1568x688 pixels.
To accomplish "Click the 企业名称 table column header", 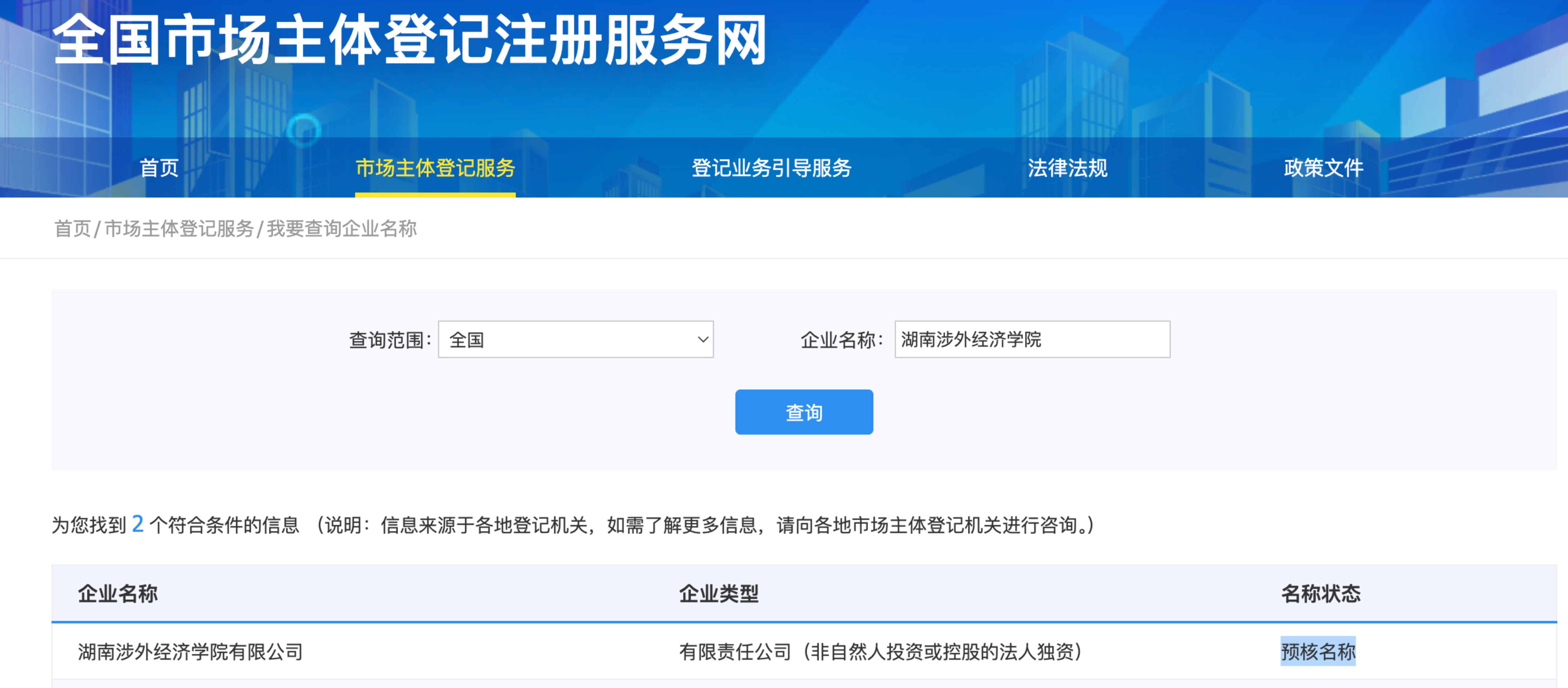I will (x=117, y=593).
